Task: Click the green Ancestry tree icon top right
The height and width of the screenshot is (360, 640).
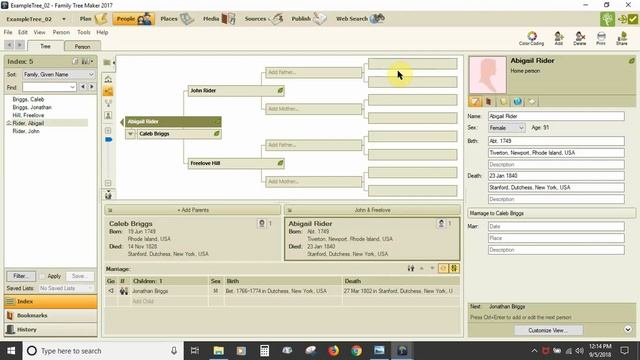Action: [x=608, y=19]
